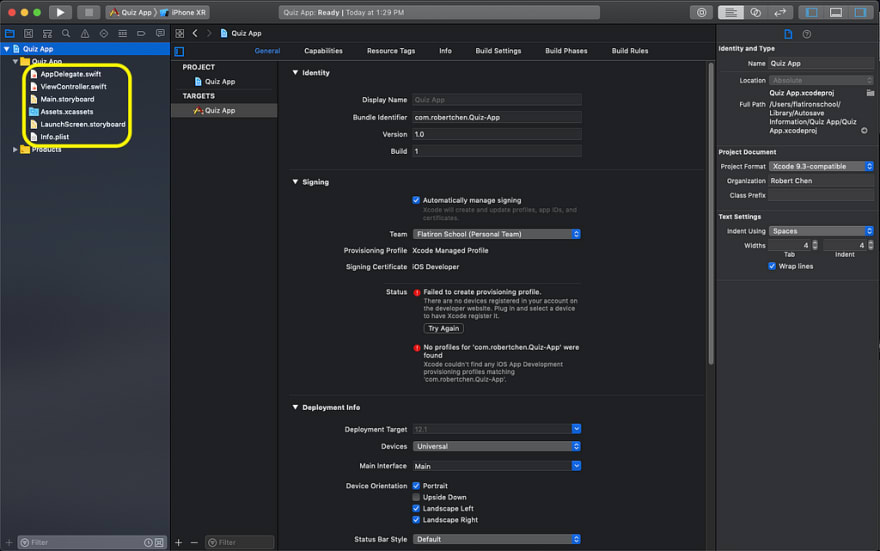Image resolution: width=880 pixels, height=551 pixels.
Task: Hide the project and targets list
Action: click(179, 52)
